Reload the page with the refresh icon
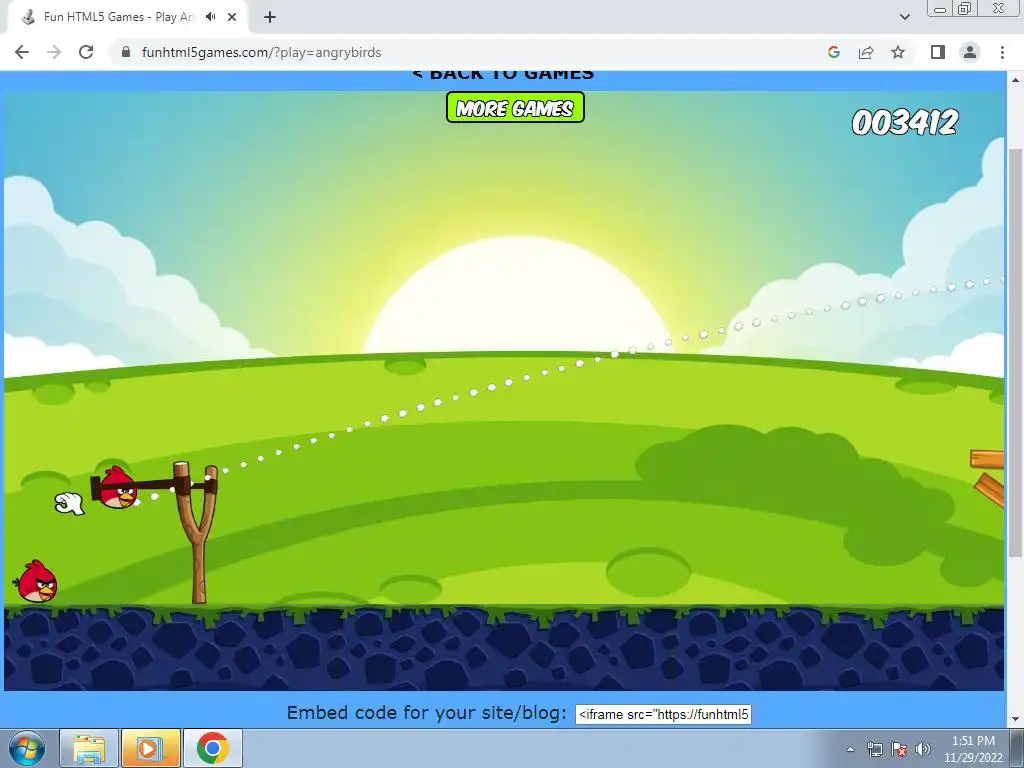Screen dimensions: 1024x768 pyautogui.click(x=86, y=52)
